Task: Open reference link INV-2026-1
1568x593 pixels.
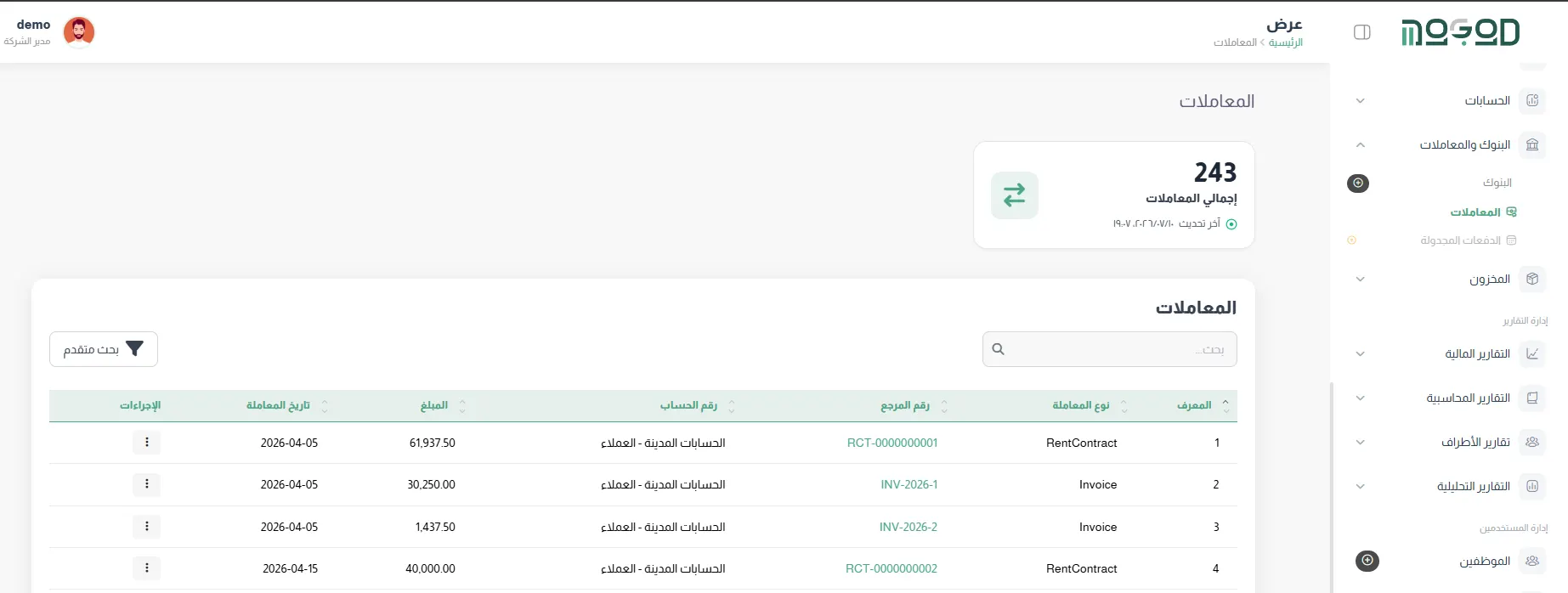Action: [x=909, y=484]
